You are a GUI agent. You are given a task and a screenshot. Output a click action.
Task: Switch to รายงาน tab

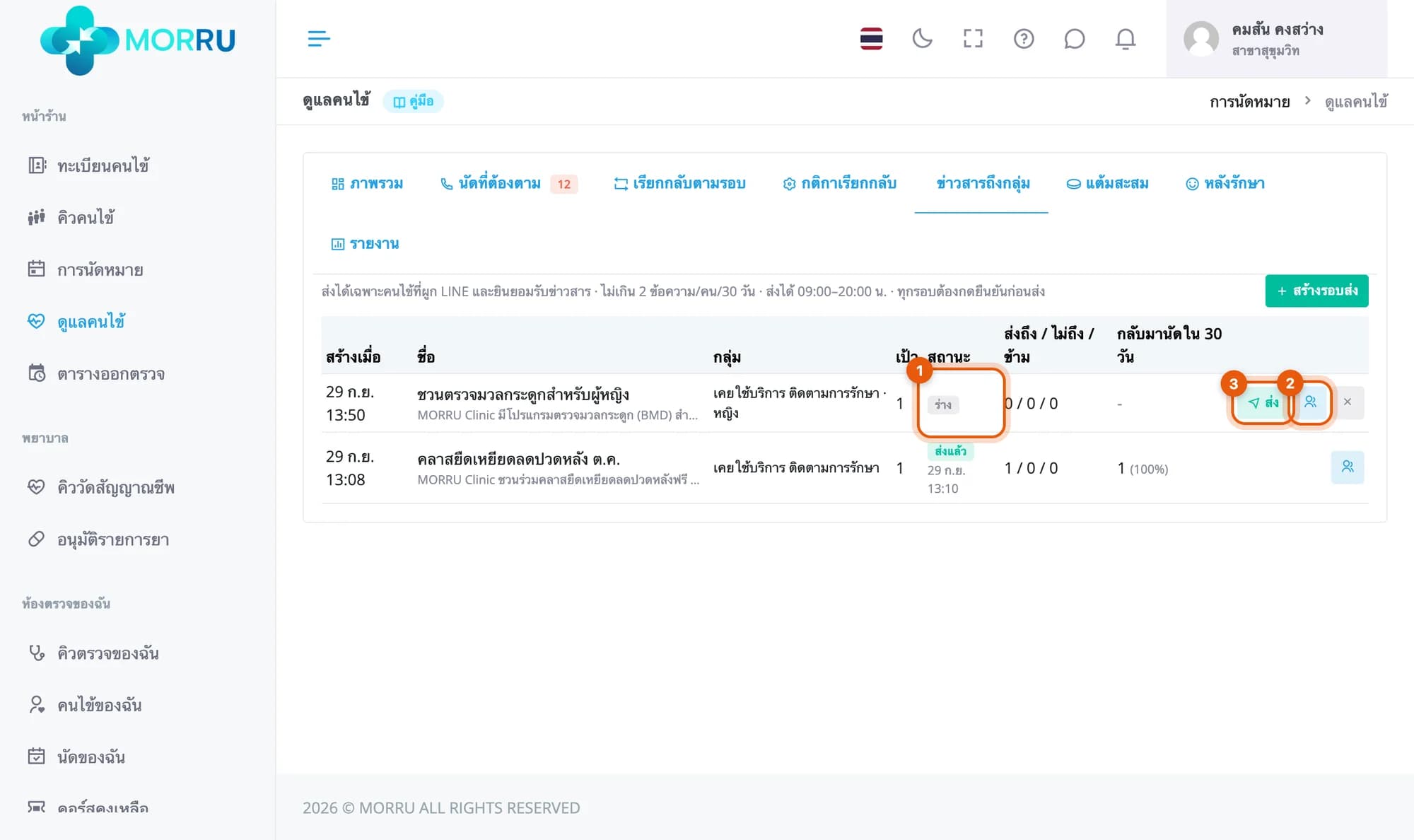[x=365, y=244]
